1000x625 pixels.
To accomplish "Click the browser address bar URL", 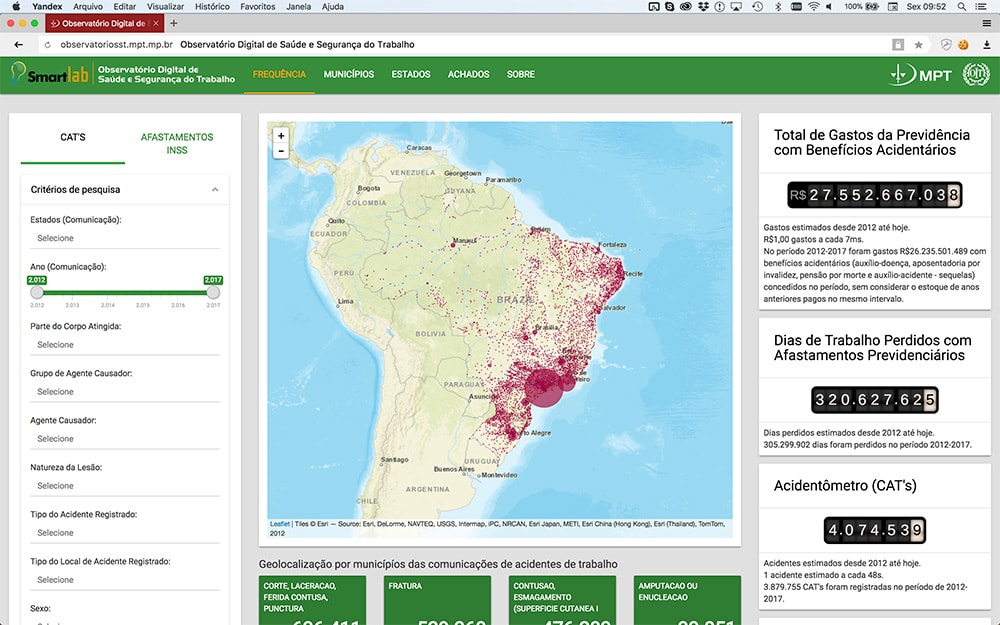I will (116, 45).
